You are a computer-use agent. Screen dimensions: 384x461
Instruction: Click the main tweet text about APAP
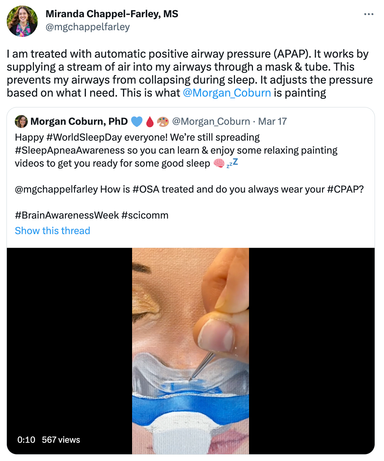click(x=190, y=73)
